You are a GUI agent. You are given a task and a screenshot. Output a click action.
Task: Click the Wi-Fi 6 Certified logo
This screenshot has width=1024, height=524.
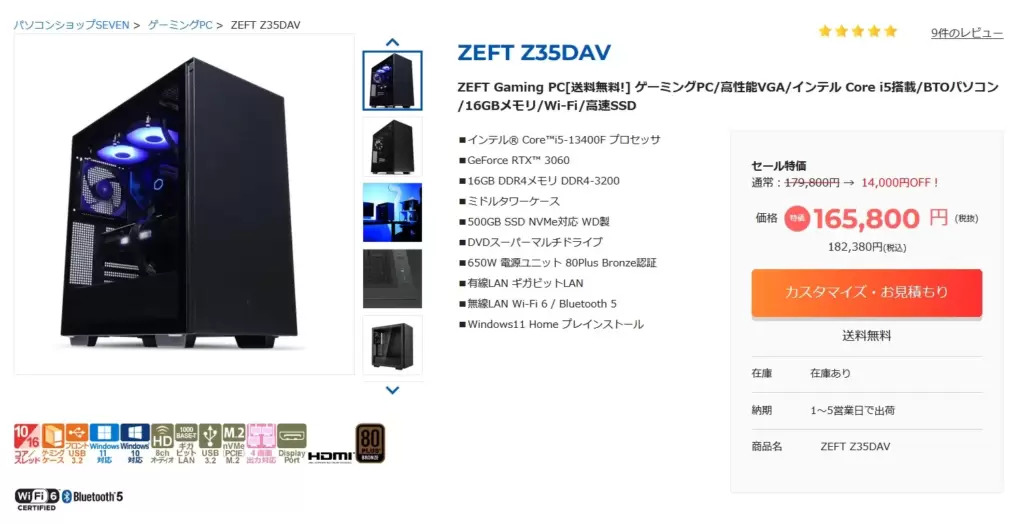coord(37,499)
